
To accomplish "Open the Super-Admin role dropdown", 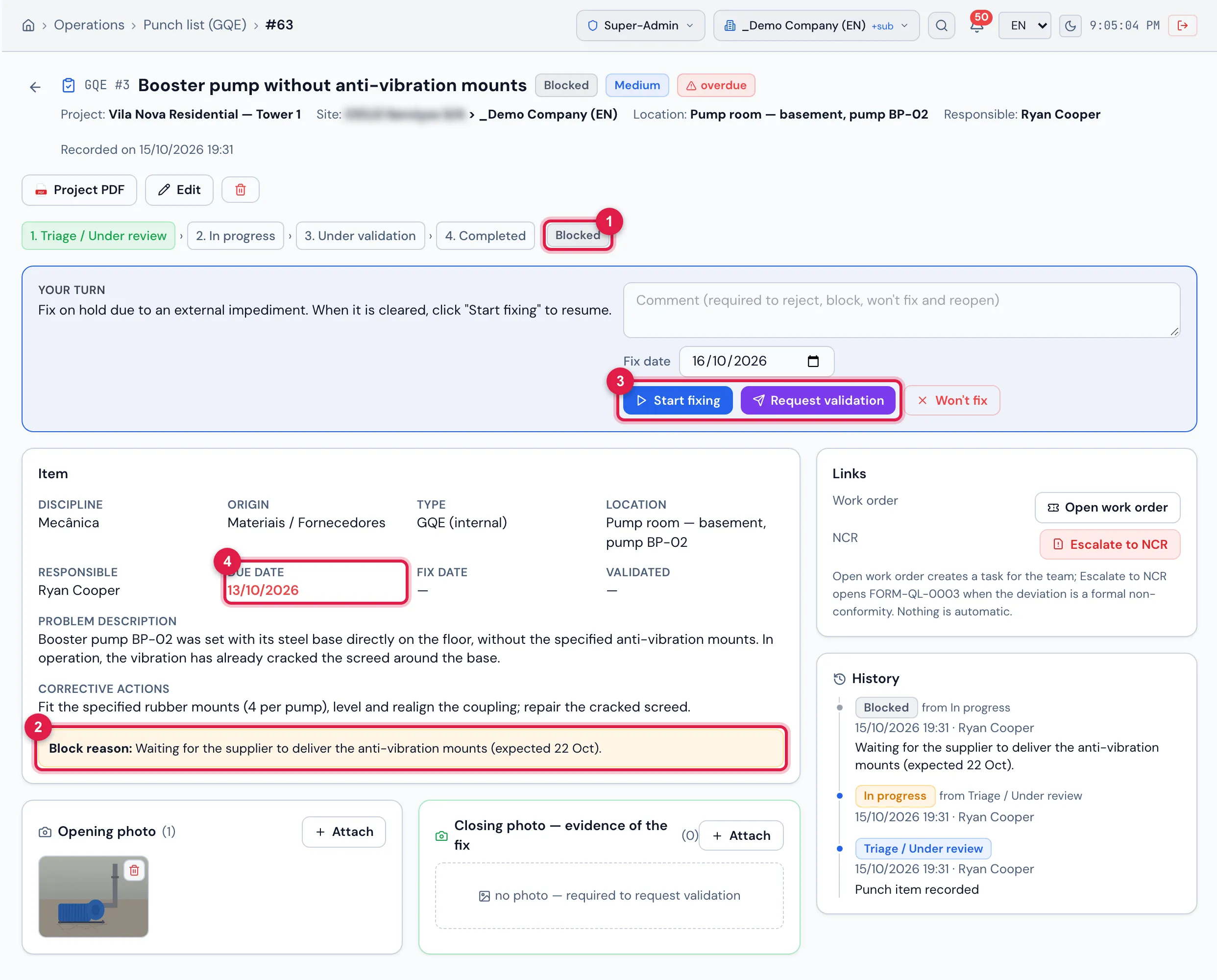I will [x=640, y=25].
